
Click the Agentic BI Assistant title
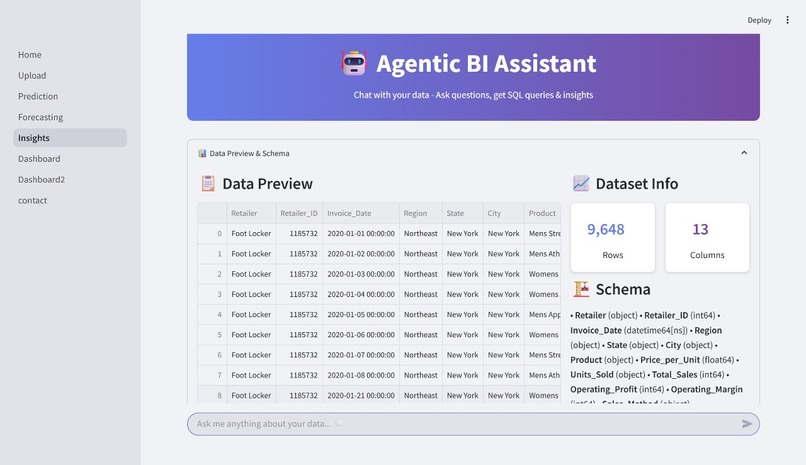point(486,64)
